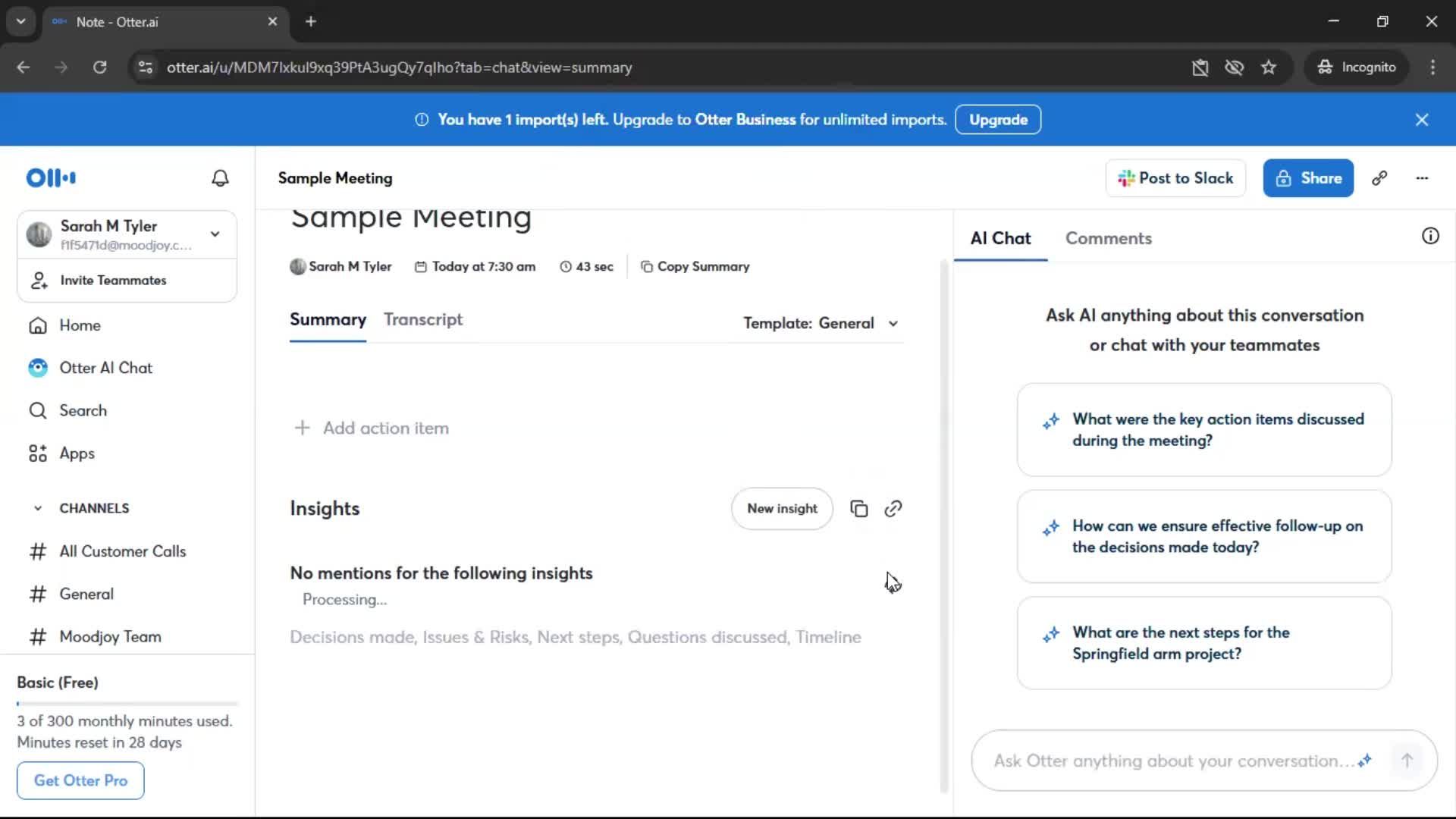Screen dimensions: 1456x819
Task: Open the Template: General dropdown
Action: 821,323
